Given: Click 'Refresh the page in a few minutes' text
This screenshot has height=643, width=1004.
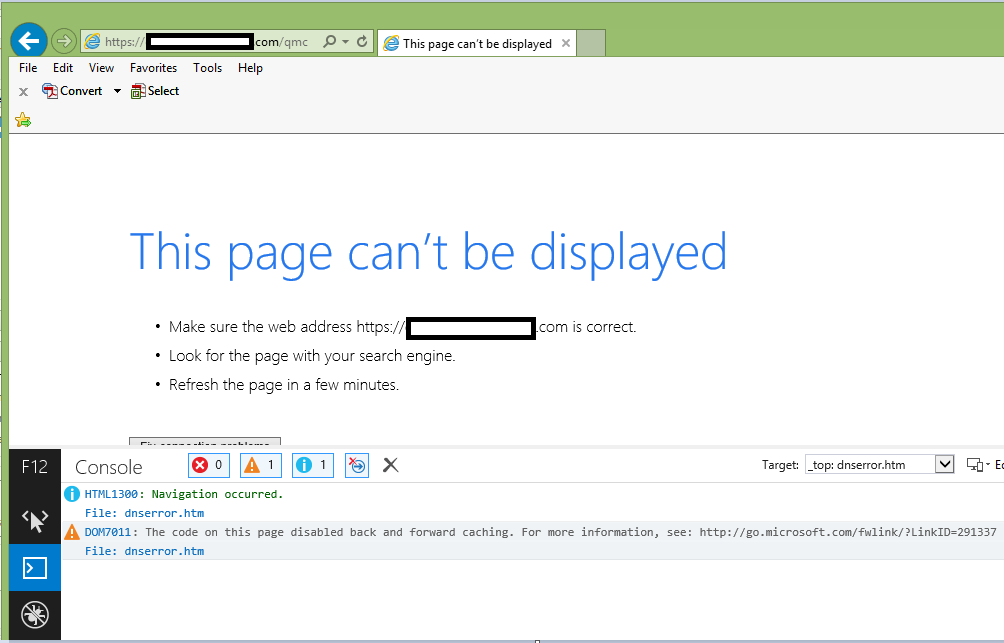Looking at the screenshot, I should pyautogui.click(x=284, y=385).
